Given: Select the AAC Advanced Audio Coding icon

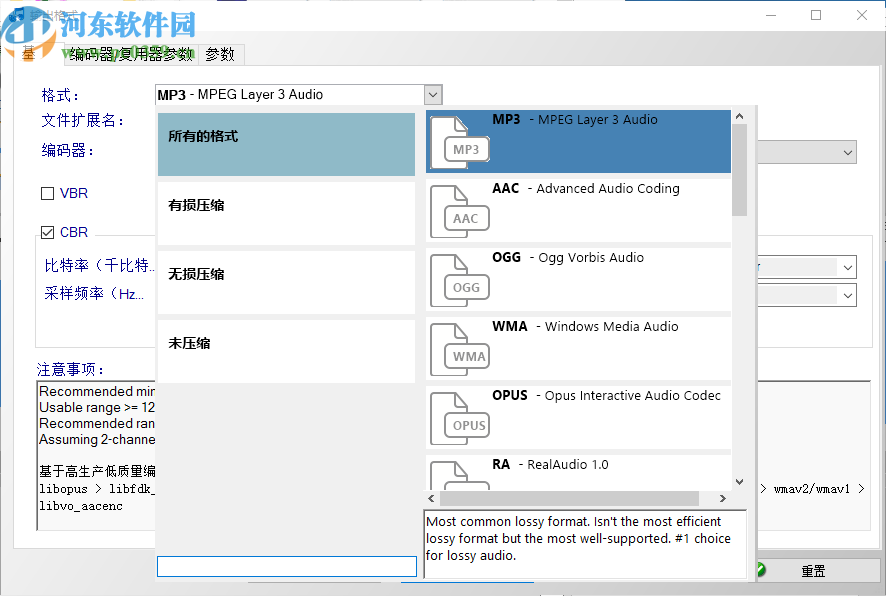Looking at the screenshot, I should pyautogui.click(x=459, y=210).
